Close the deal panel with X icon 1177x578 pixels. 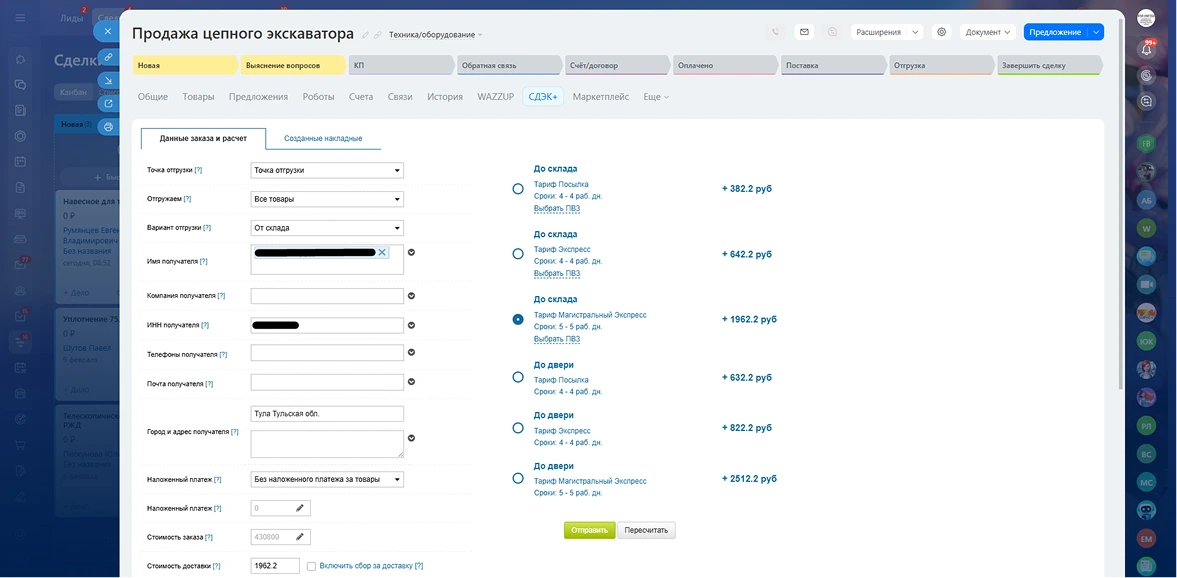pyautogui.click(x=108, y=31)
